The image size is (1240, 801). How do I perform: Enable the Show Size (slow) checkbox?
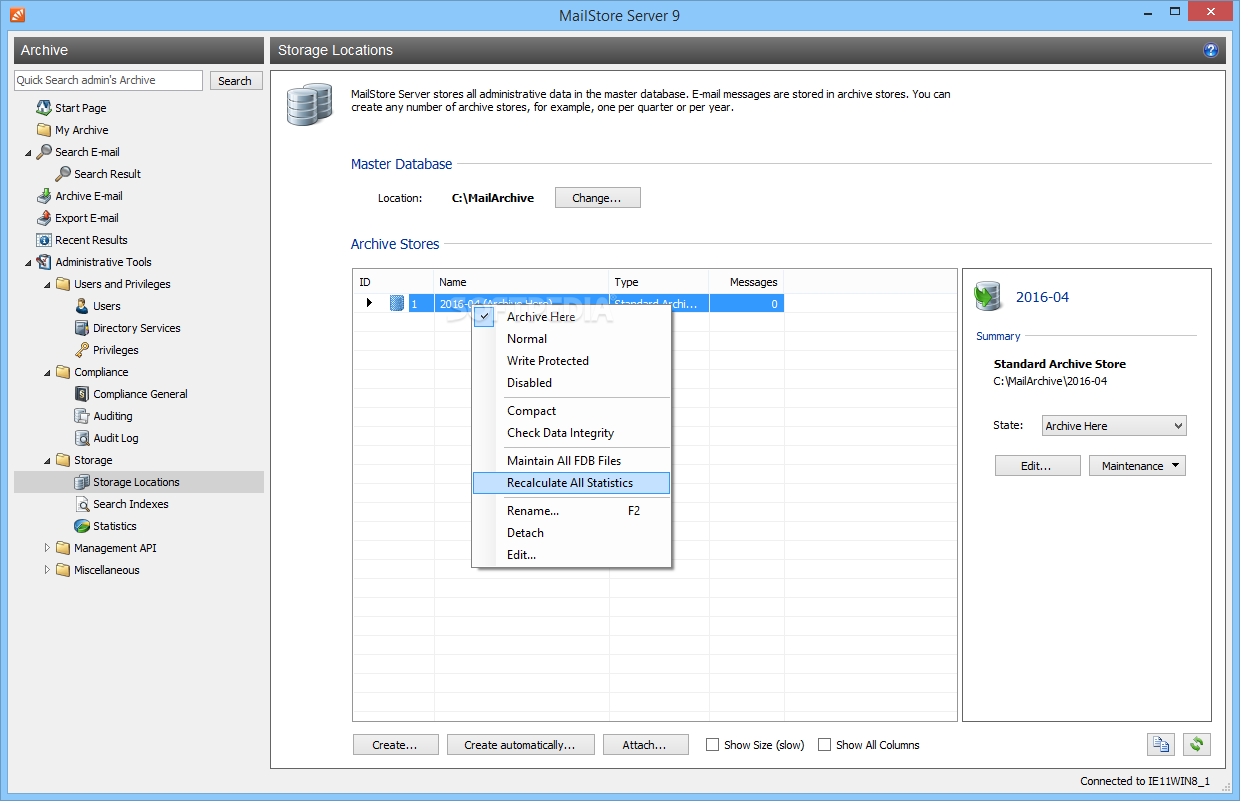pyautogui.click(x=712, y=745)
